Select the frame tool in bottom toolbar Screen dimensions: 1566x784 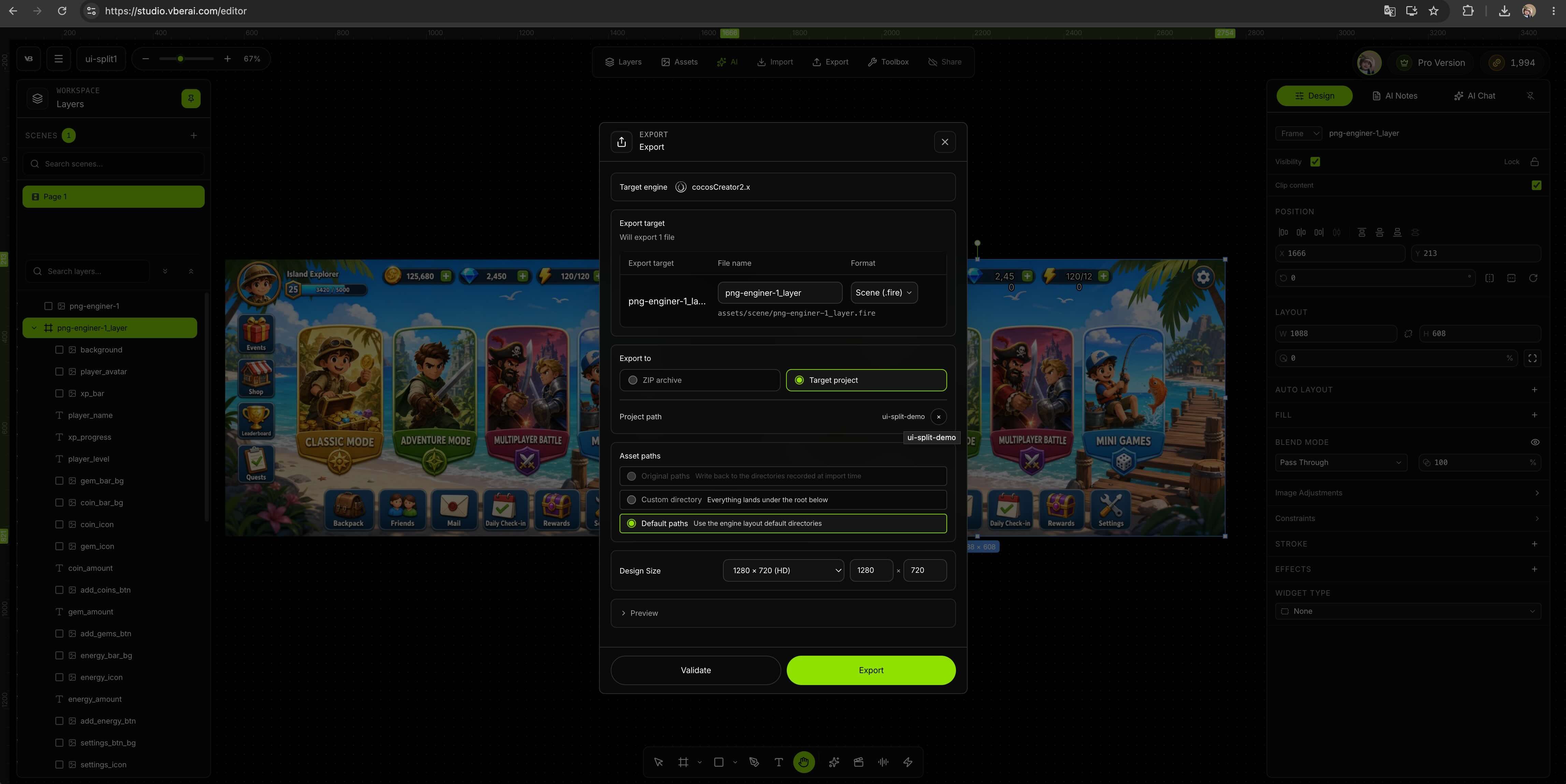[x=683, y=762]
